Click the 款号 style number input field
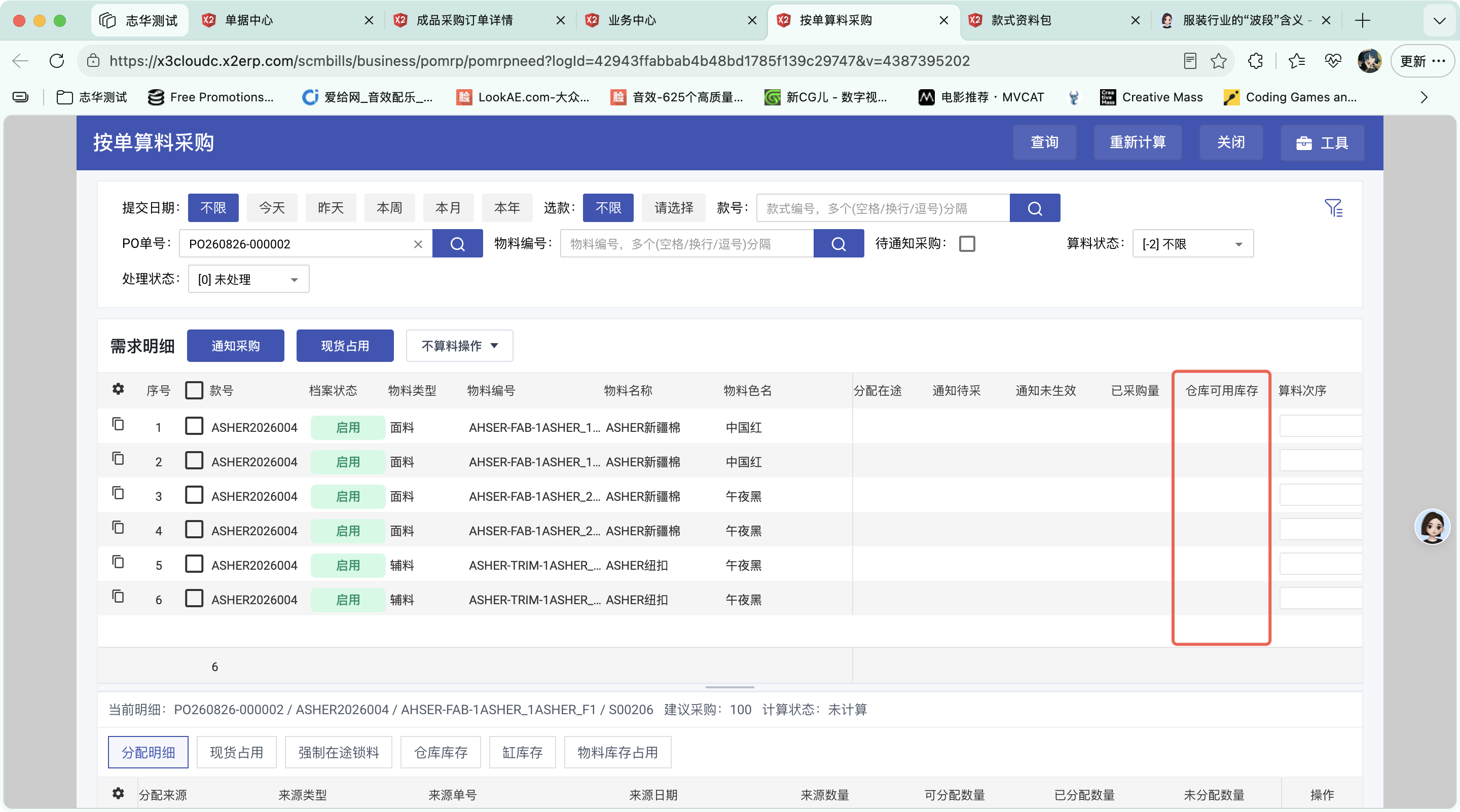The image size is (1460, 812). pyautogui.click(x=883, y=208)
